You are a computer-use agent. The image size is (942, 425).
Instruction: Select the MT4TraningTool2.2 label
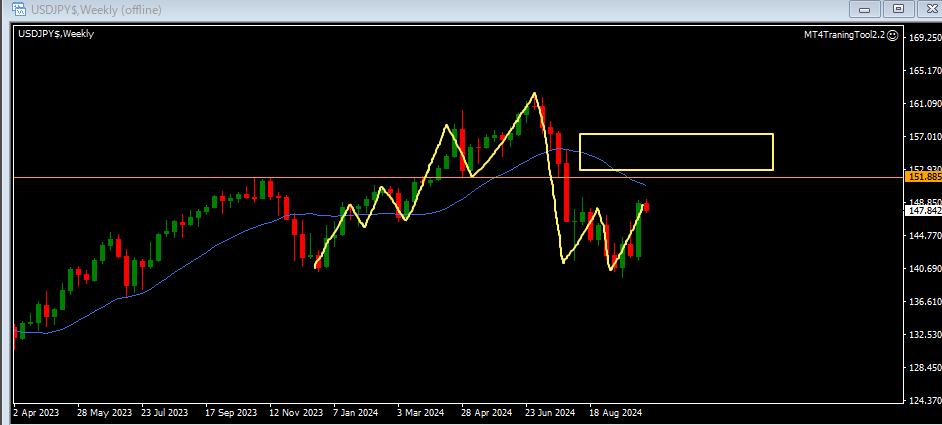(844, 34)
